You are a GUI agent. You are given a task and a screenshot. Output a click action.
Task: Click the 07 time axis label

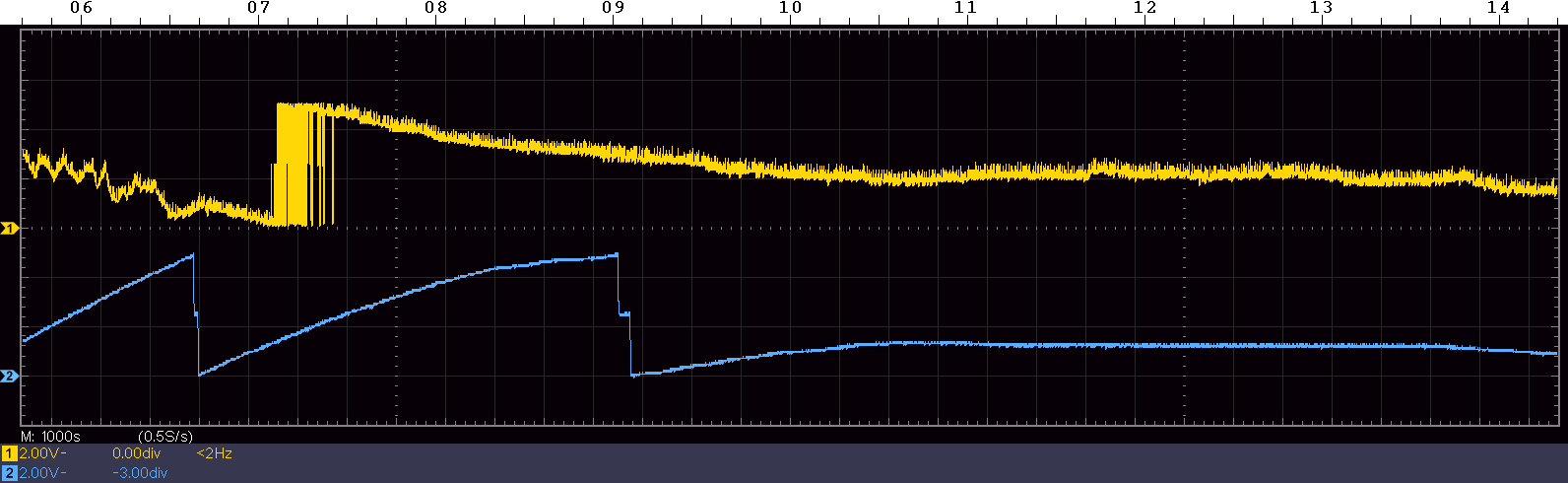coord(258,8)
